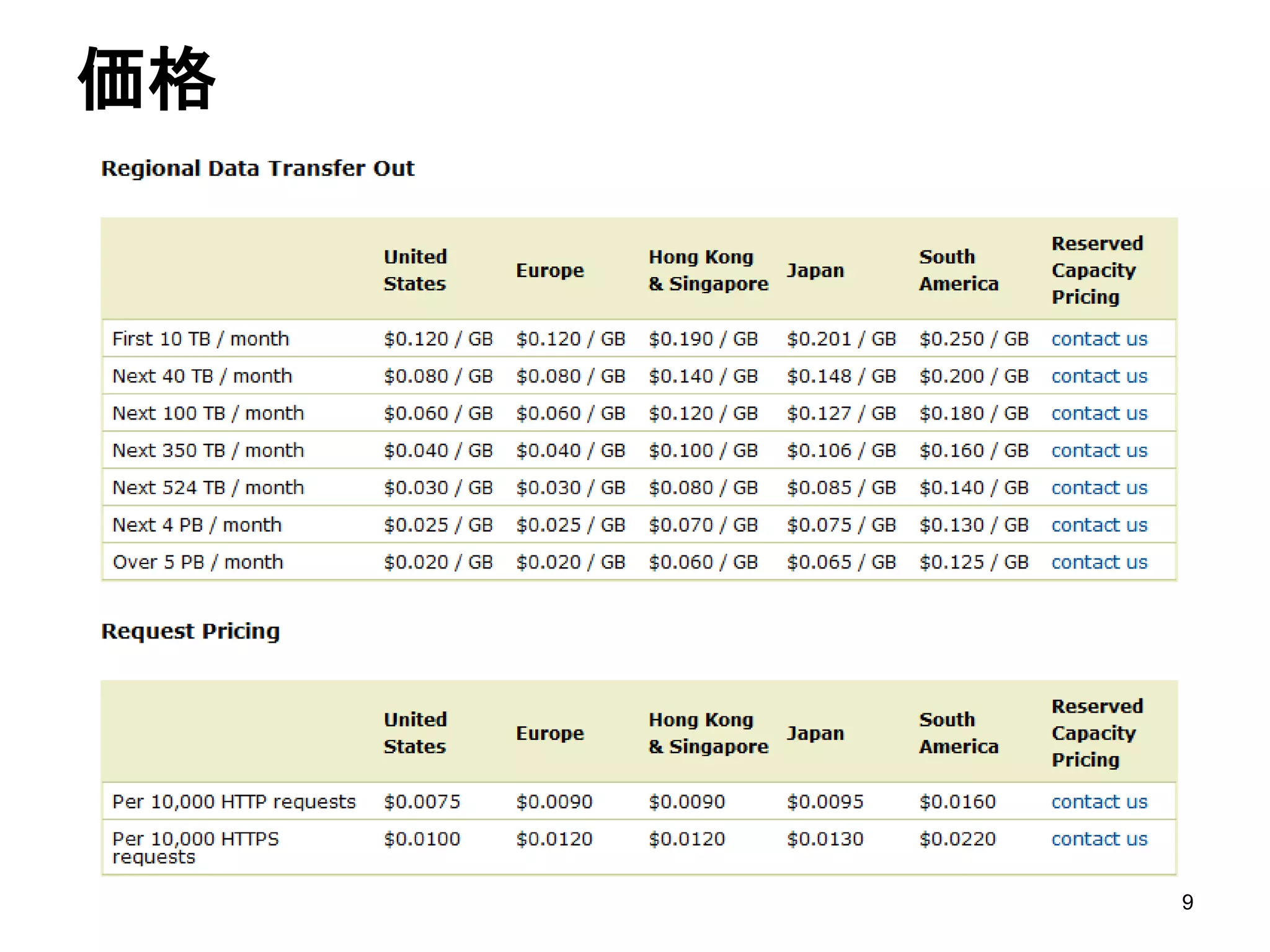The image size is (1270, 952).
Task: Click slide page number 9
Action: click(x=1187, y=902)
